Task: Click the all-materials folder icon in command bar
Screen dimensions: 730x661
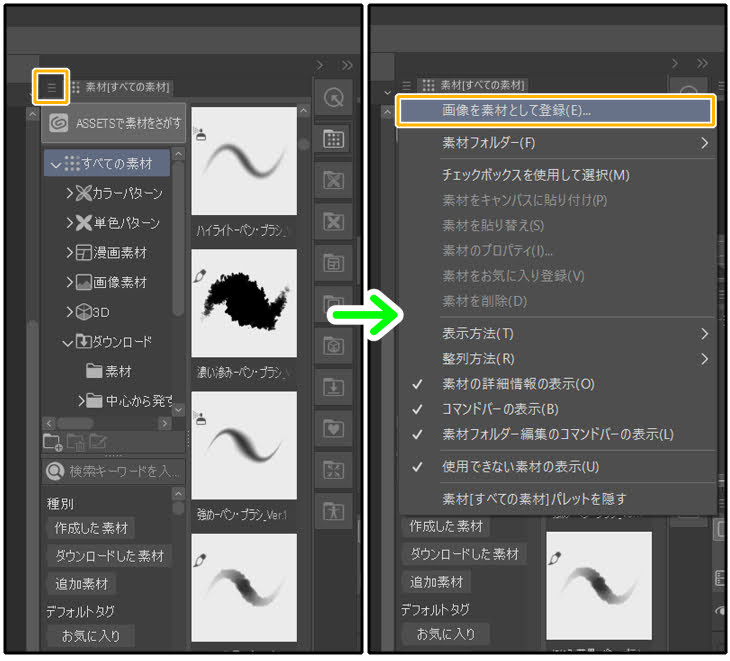Action: pos(333,139)
